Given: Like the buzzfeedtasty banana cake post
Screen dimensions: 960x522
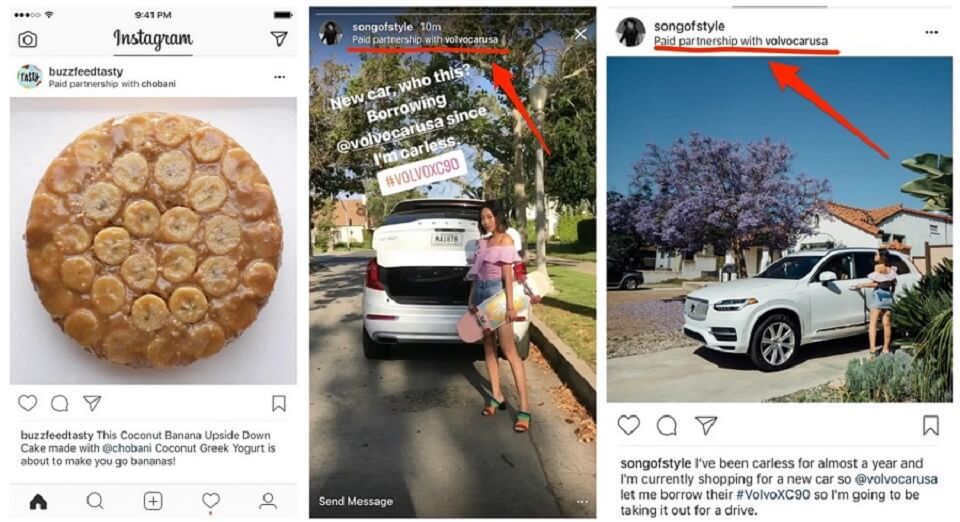Looking at the screenshot, I should [28, 403].
